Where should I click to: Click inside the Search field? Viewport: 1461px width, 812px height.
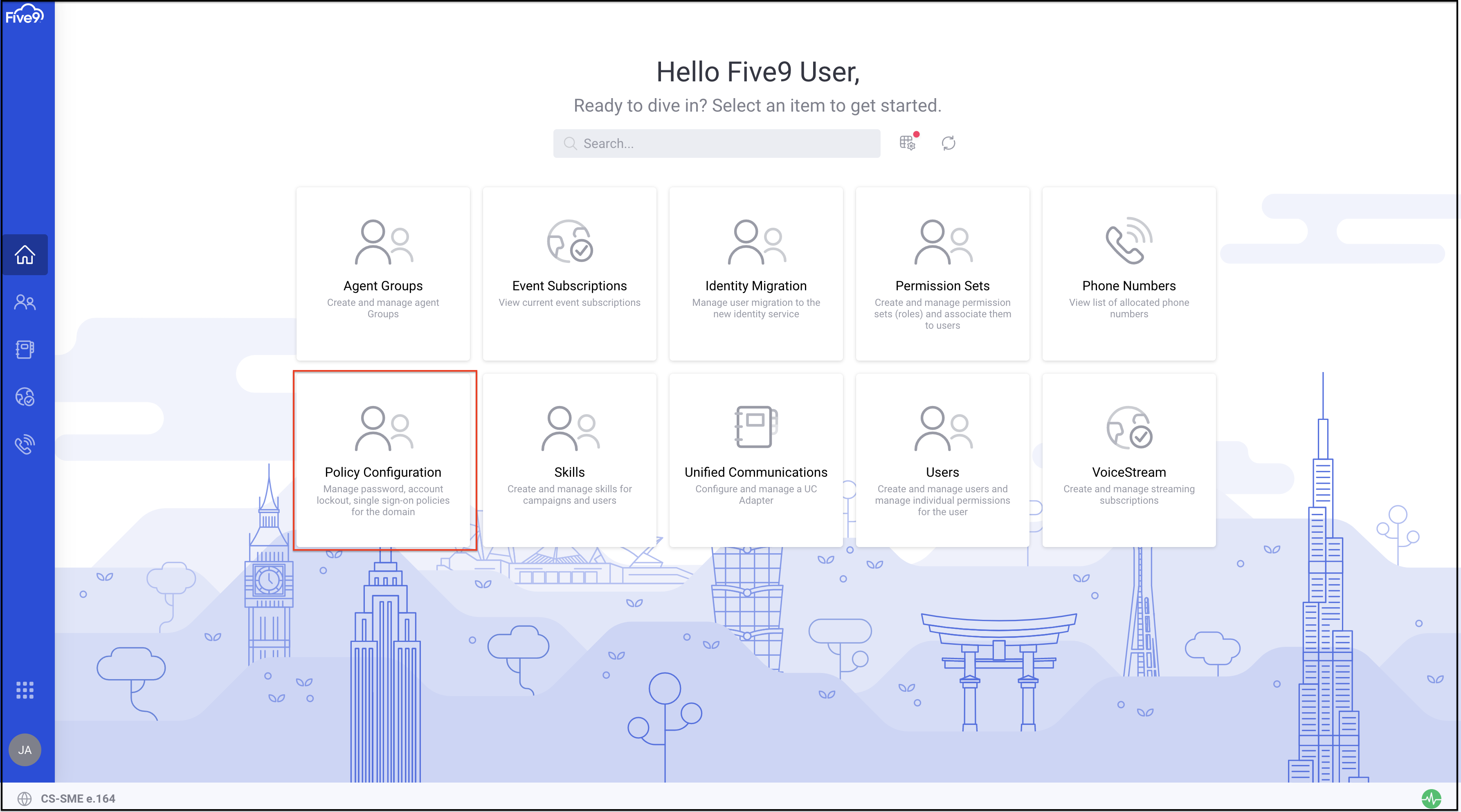pos(716,144)
